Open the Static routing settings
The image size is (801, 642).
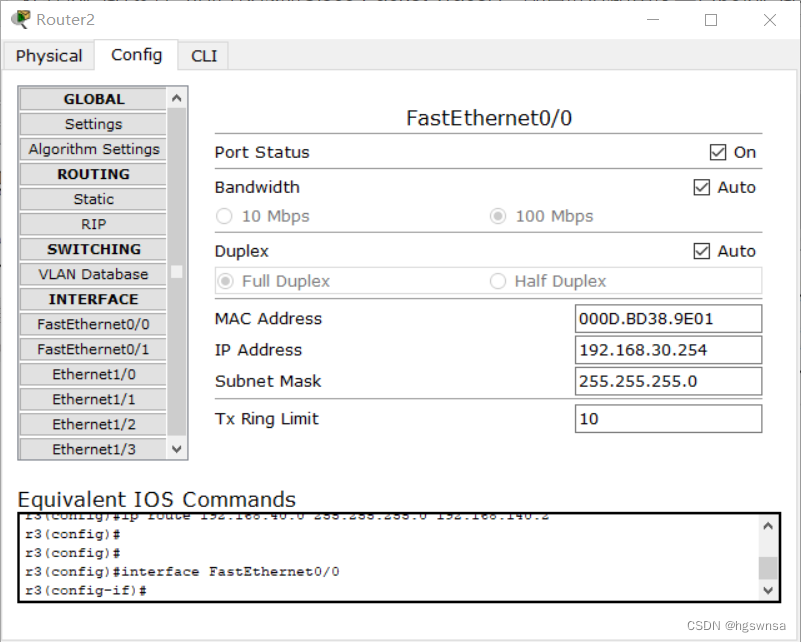click(93, 199)
